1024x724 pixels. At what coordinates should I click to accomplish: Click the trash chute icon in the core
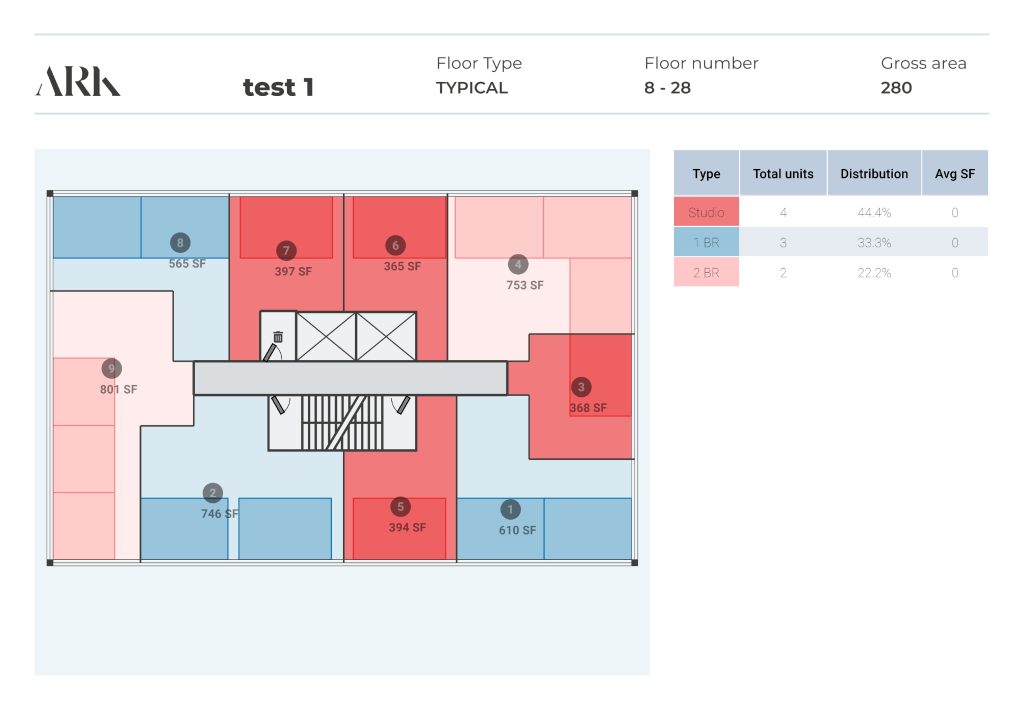point(278,337)
